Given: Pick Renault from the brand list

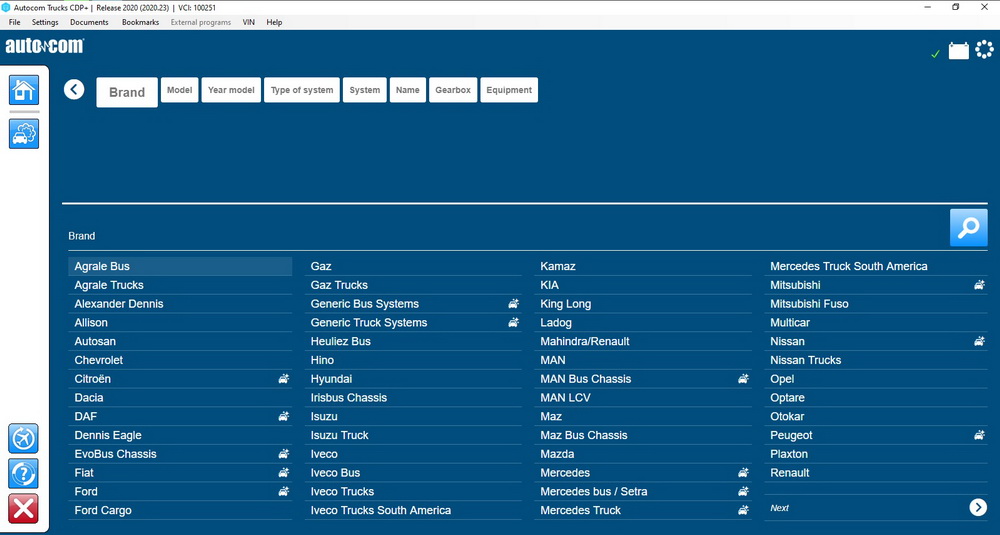Looking at the screenshot, I should coord(790,473).
